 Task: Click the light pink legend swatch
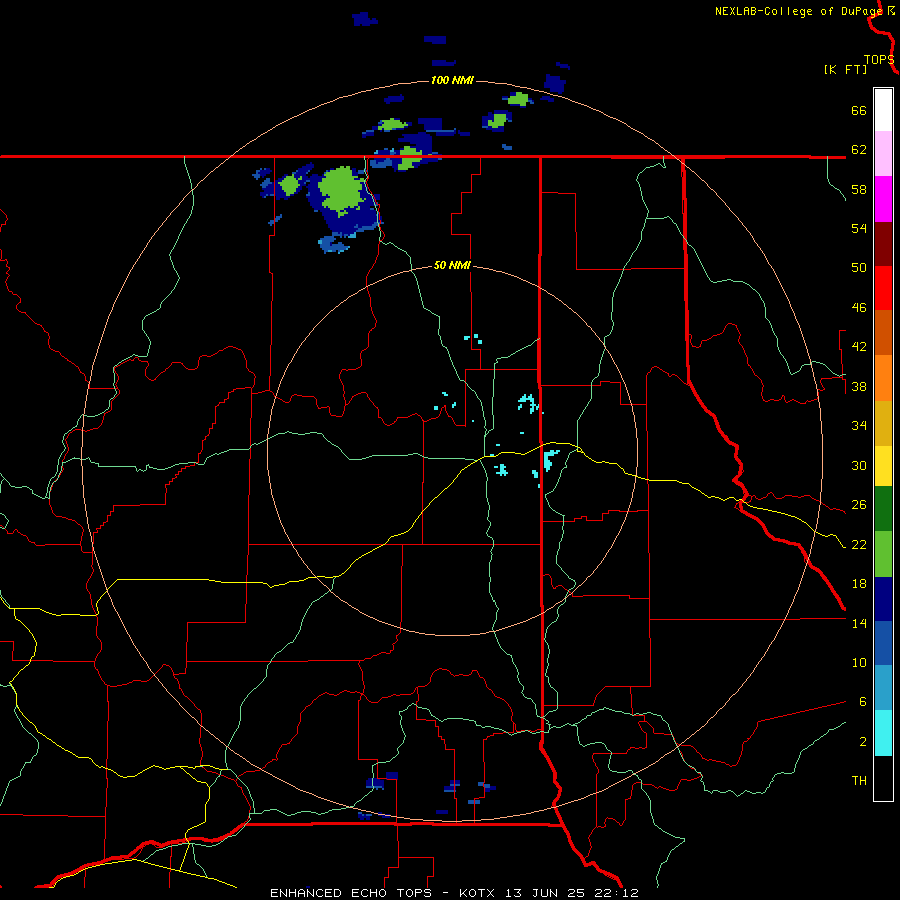tap(883, 153)
